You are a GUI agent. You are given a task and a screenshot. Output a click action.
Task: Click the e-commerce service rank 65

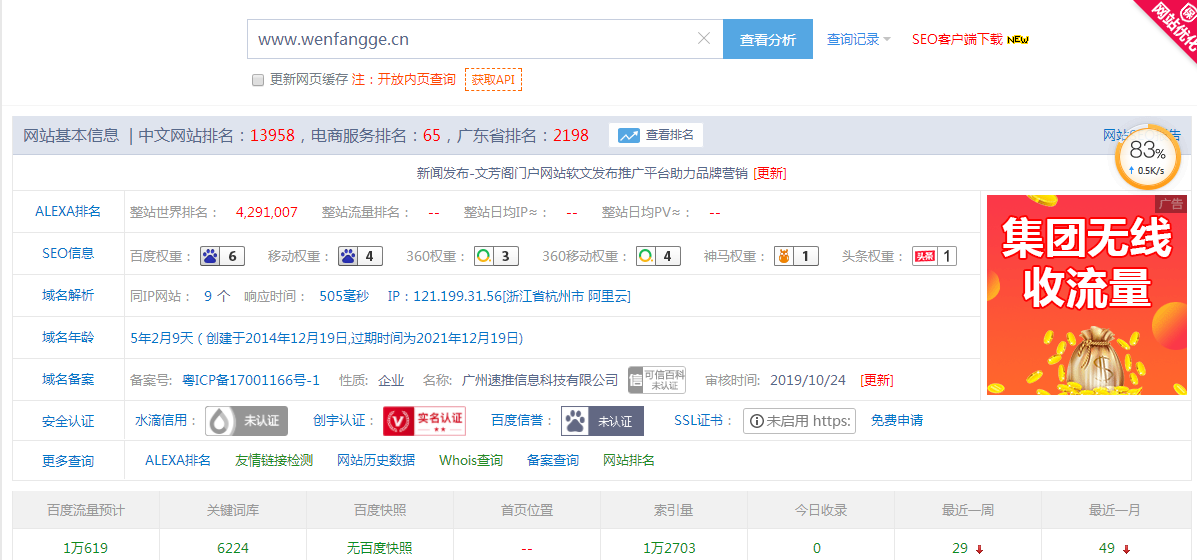[x=432, y=136]
